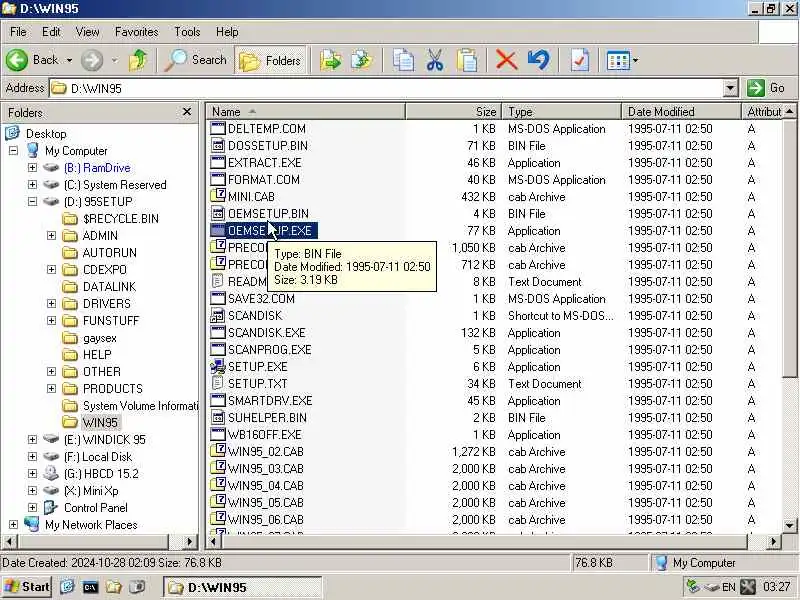The height and width of the screenshot is (600, 800).
Task: Select the PRODUCTS folder in tree
Action: [113, 389]
